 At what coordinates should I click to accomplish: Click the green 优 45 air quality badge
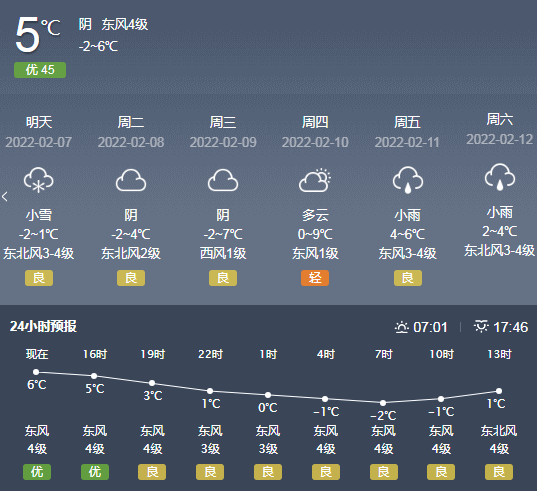[40, 70]
